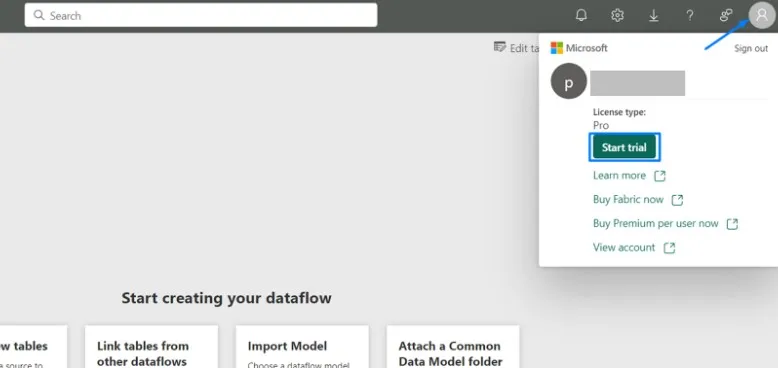Click the 'Pro' license value text
Image resolution: width=778 pixels, height=368 pixels.
(601, 125)
